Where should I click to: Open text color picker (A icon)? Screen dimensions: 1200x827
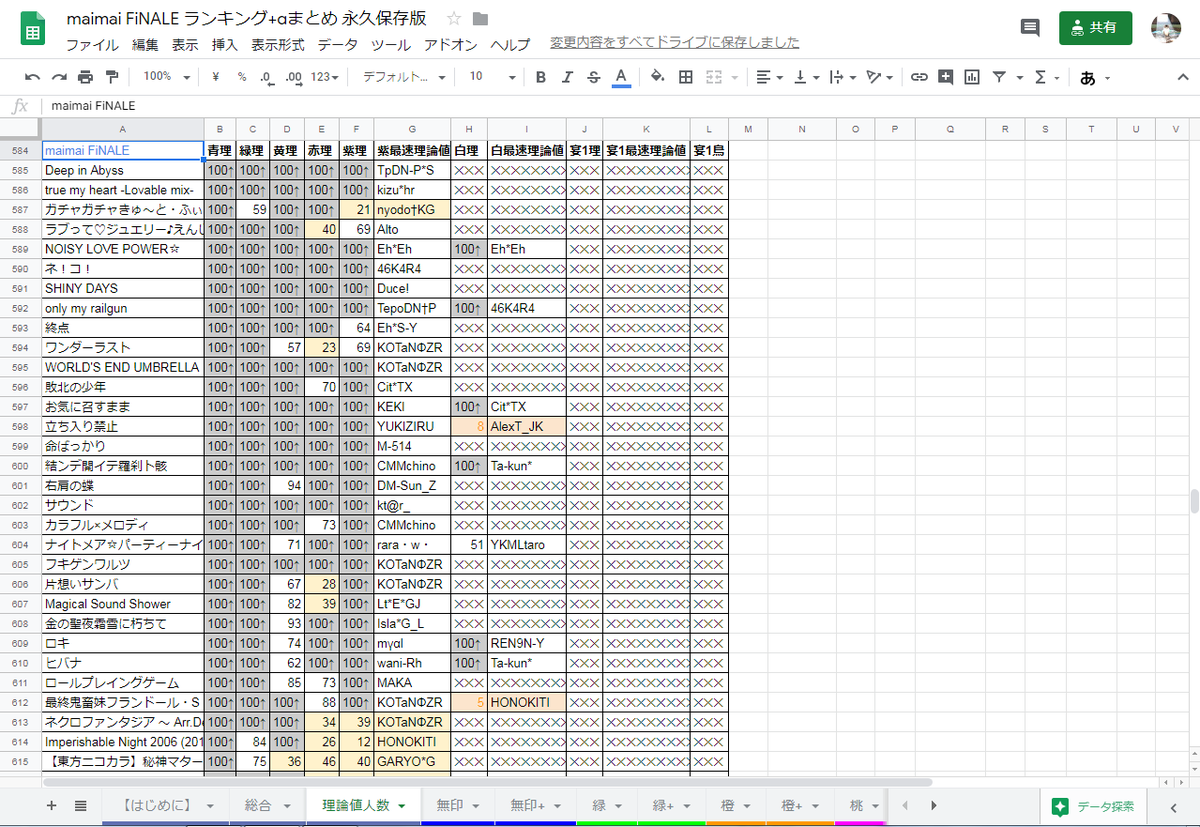[621, 77]
